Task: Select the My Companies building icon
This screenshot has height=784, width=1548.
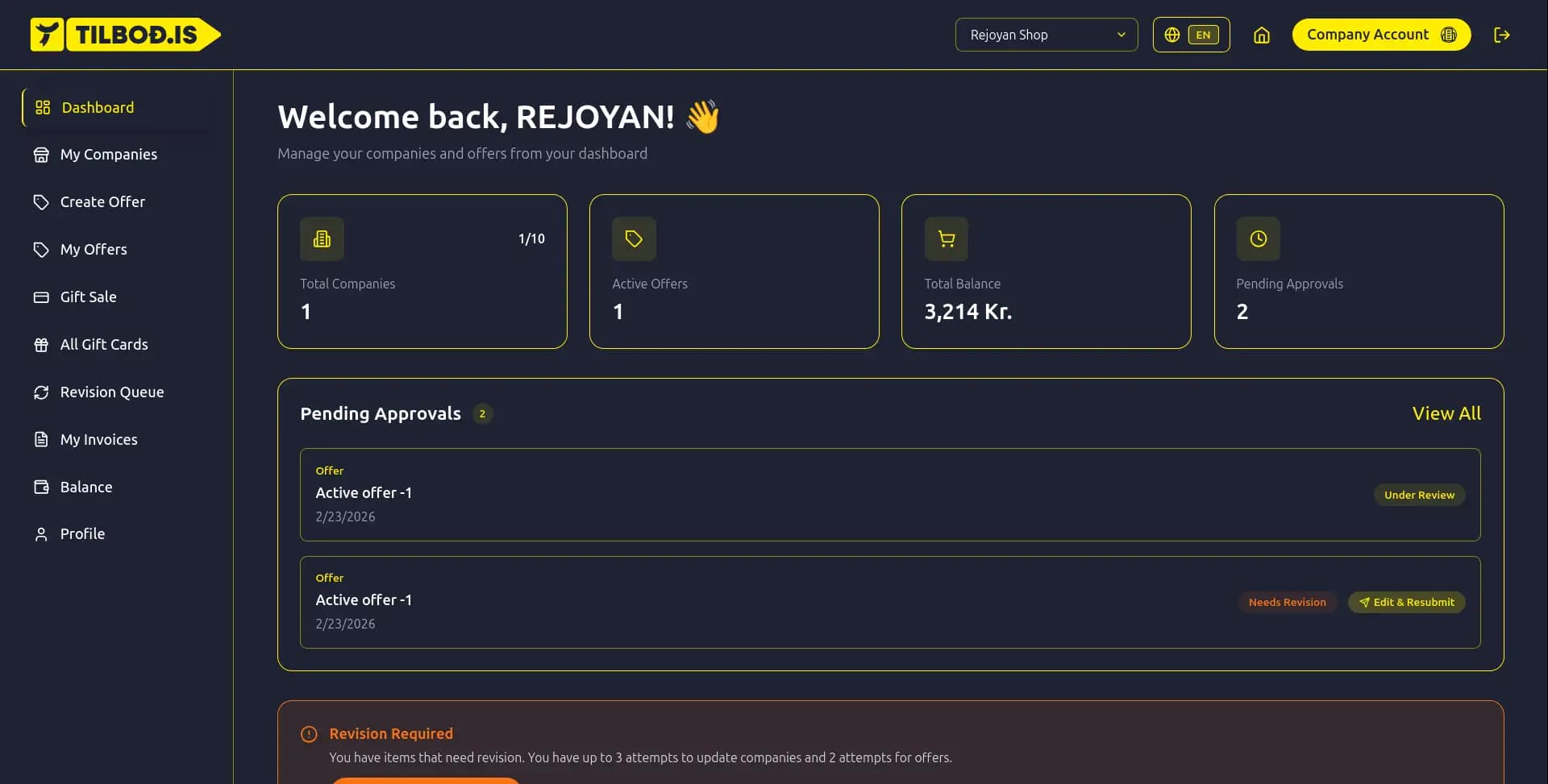Action: pos(42,154)
